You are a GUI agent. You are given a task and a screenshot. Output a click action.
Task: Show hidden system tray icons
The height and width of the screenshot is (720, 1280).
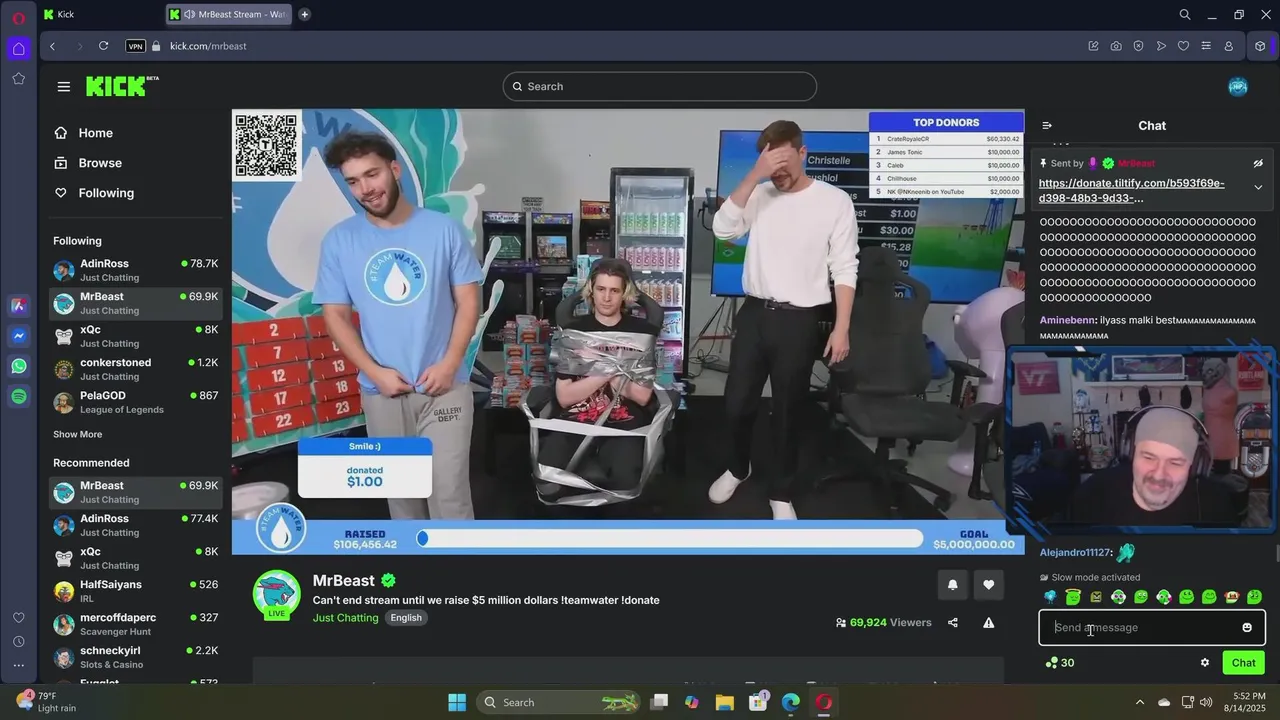(x=1139, y=702)
